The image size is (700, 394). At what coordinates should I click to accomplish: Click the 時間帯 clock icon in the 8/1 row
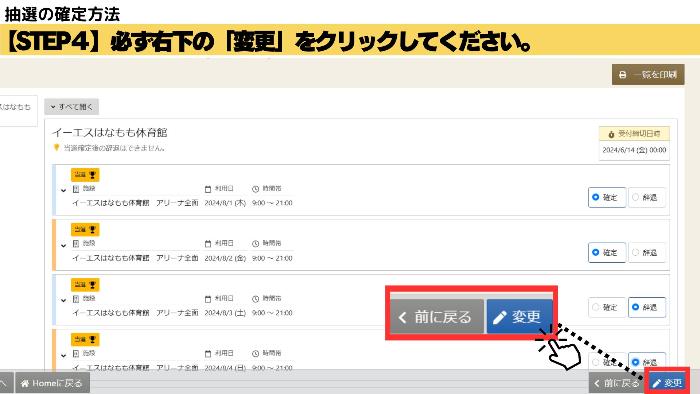255,189
